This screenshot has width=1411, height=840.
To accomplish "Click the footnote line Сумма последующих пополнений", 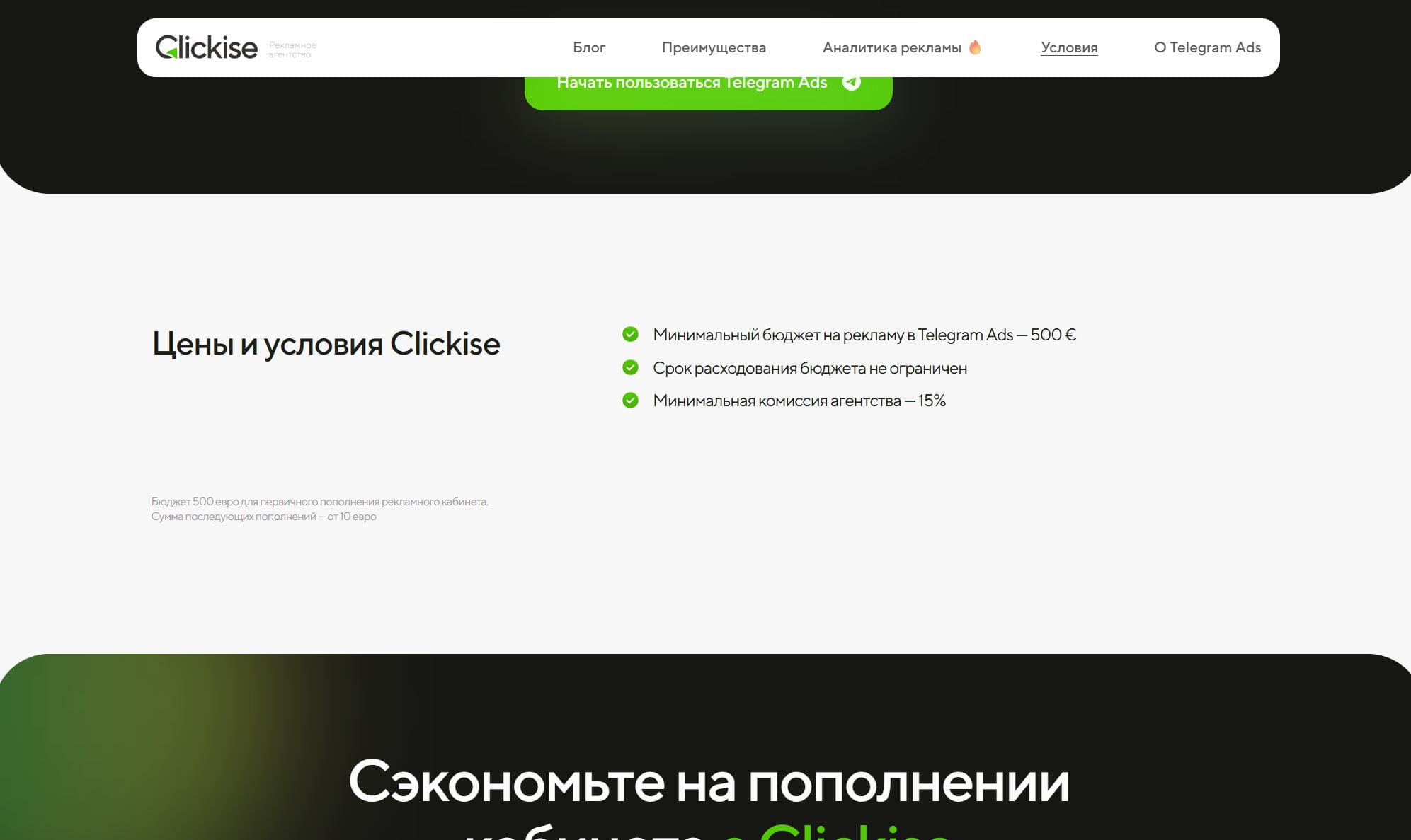I will pos(263,517).
